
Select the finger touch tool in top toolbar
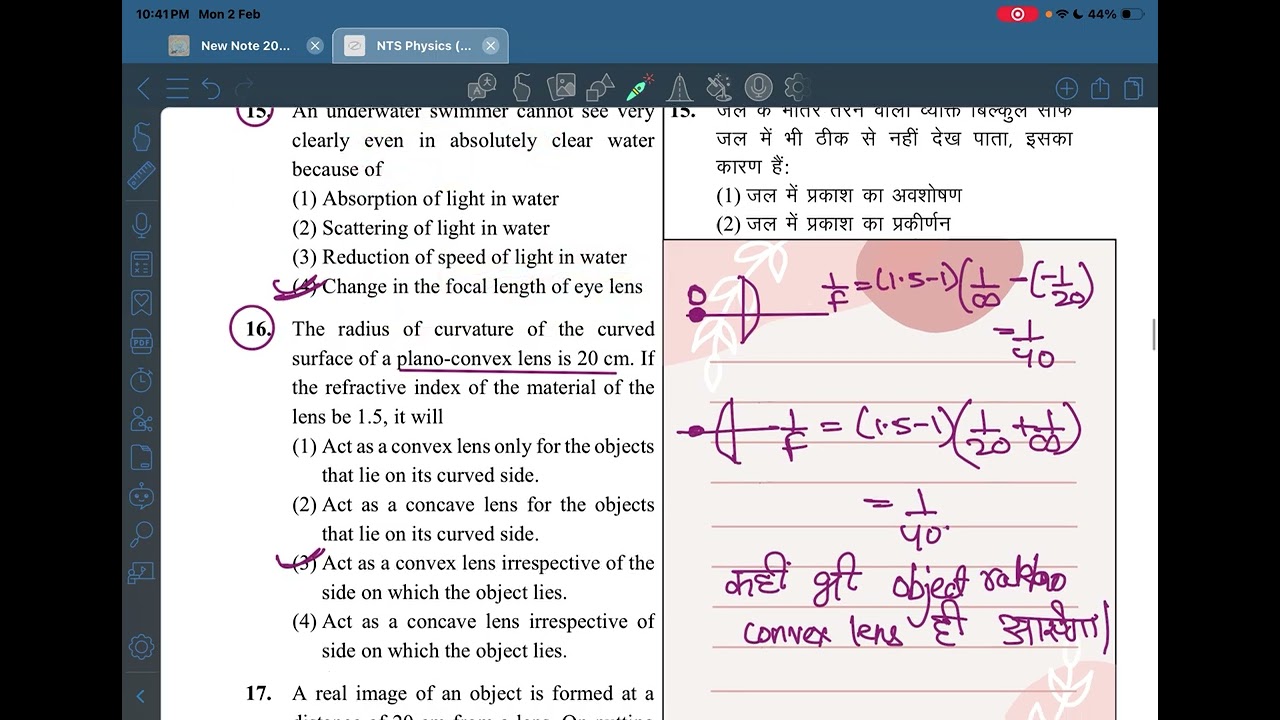pyautogui.click(x=522, y=87)
